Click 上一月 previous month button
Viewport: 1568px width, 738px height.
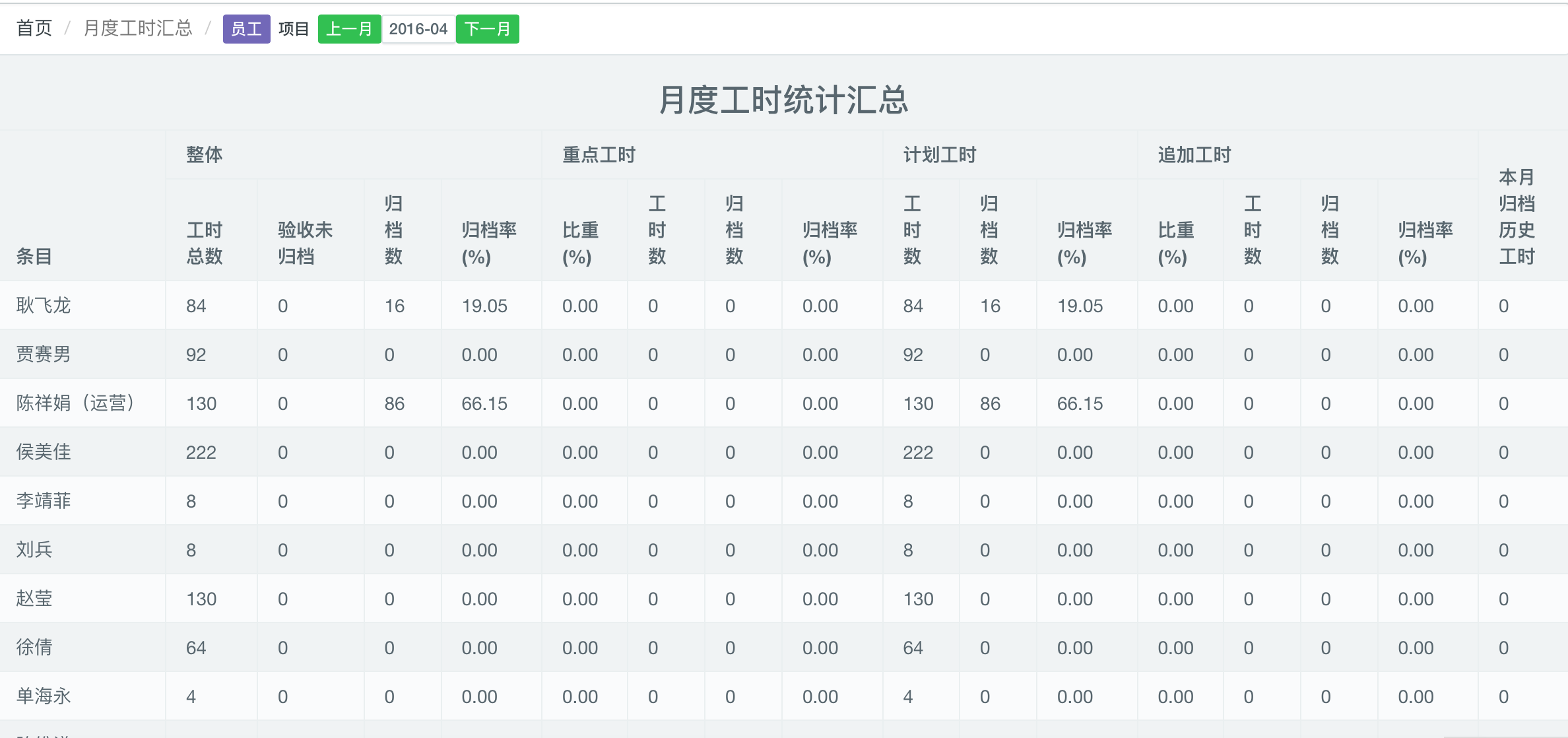(349, 29)
